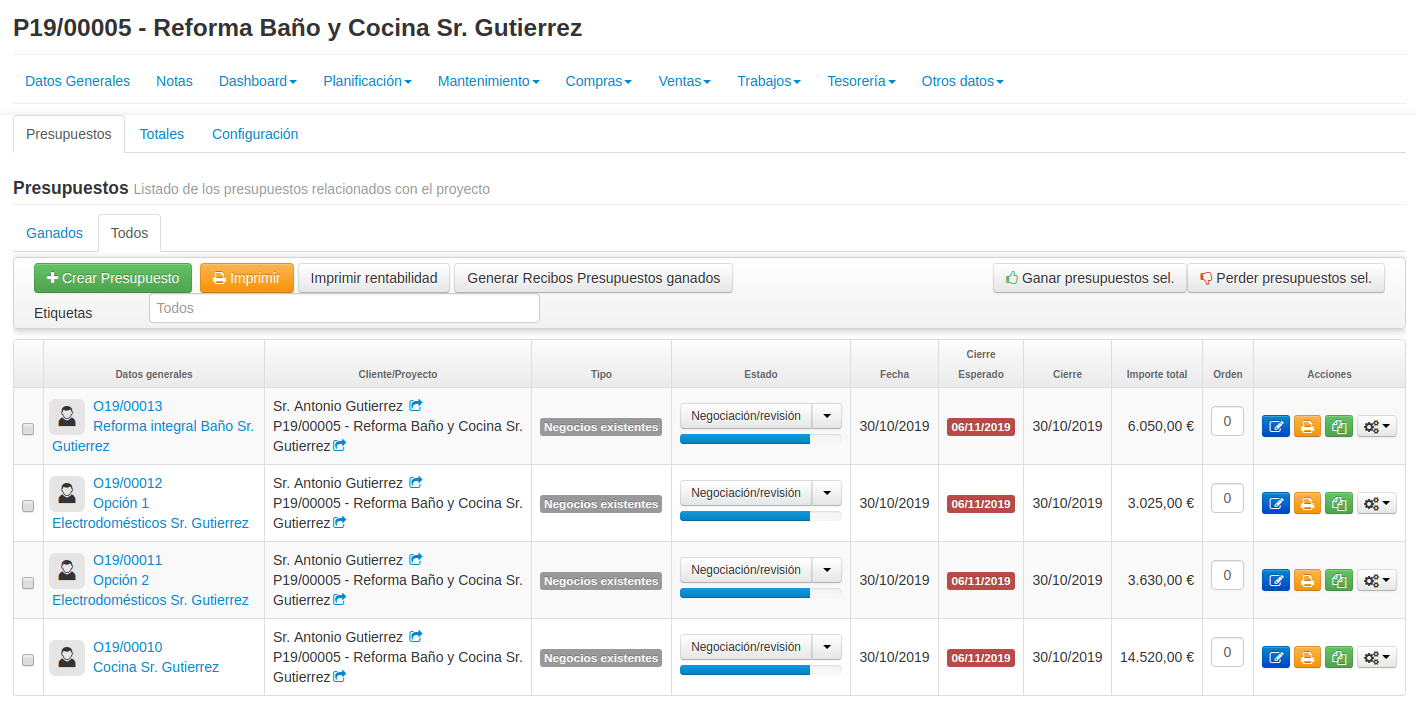Click the green duplicate icon for O19/00011
The width and height of the screenshot is (1417, 702).
1339,580
